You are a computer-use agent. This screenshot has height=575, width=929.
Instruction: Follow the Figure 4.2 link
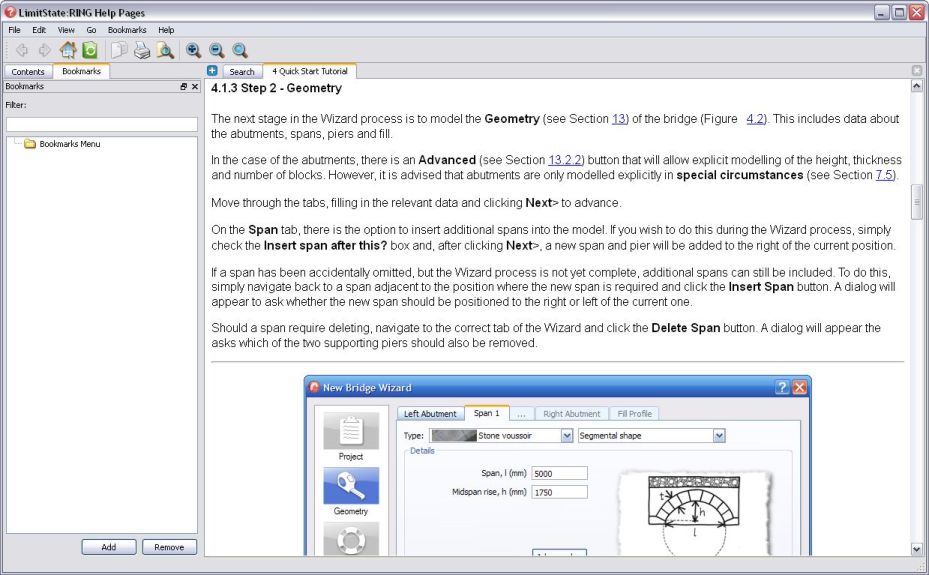pyautogui.click(x=755, y=119)
